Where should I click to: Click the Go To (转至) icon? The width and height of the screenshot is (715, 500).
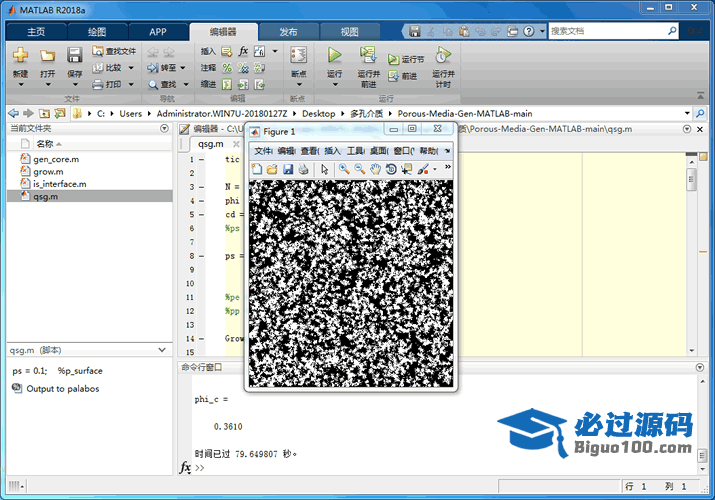[153, 68]
